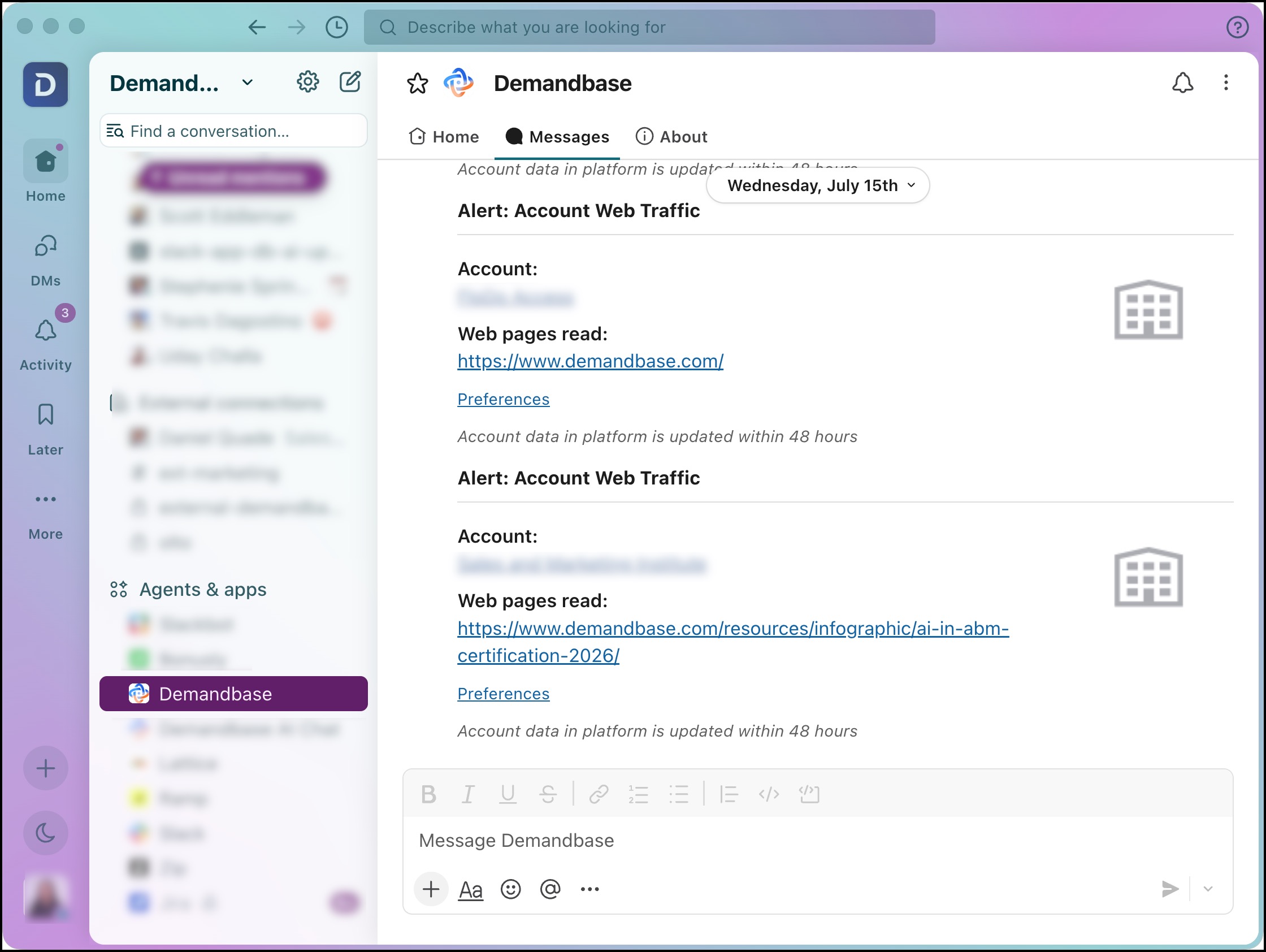
Task: Click the workspace D logo
Action: click(x=46, y=85)
